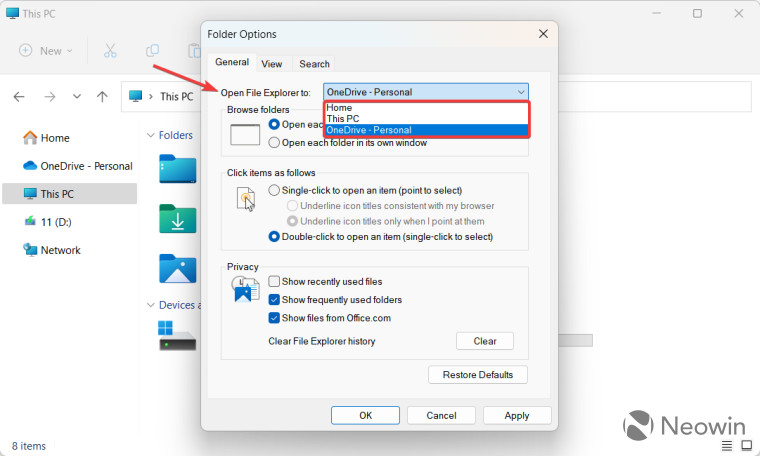This screenshot has width=760, height=456.
Task: Click the Paste clipboard icon in toolbar
Action: click(195, 50)
